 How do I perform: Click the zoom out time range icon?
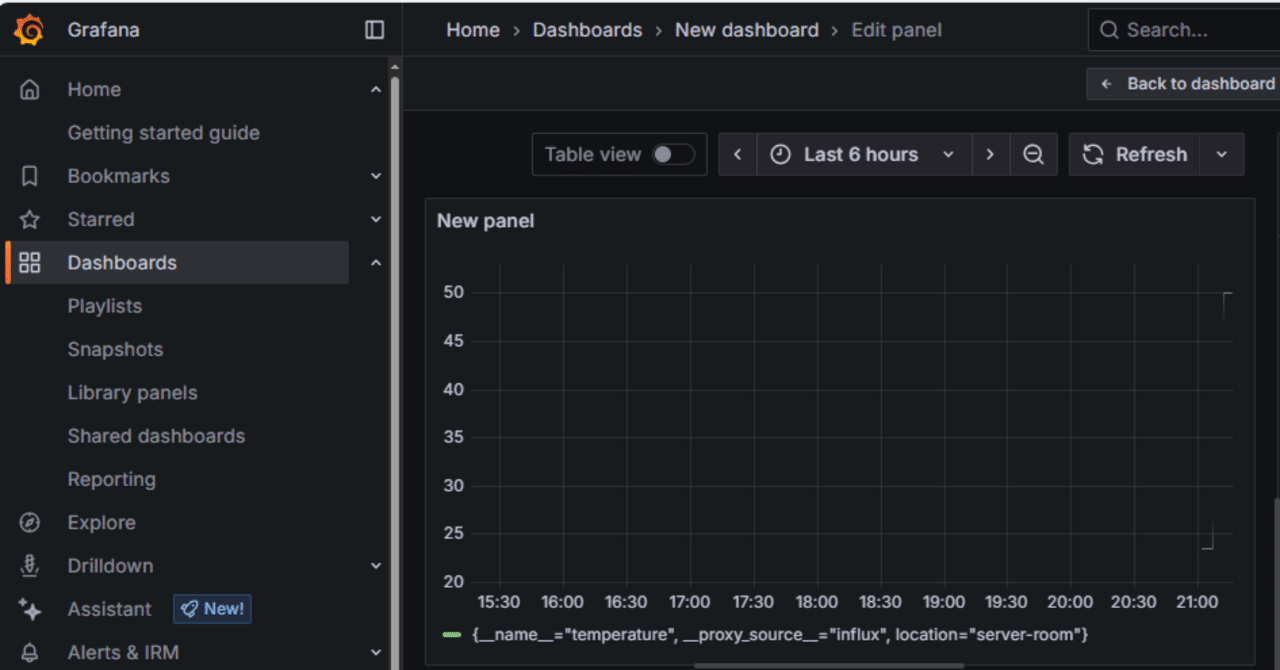[x=1034, y=154]
